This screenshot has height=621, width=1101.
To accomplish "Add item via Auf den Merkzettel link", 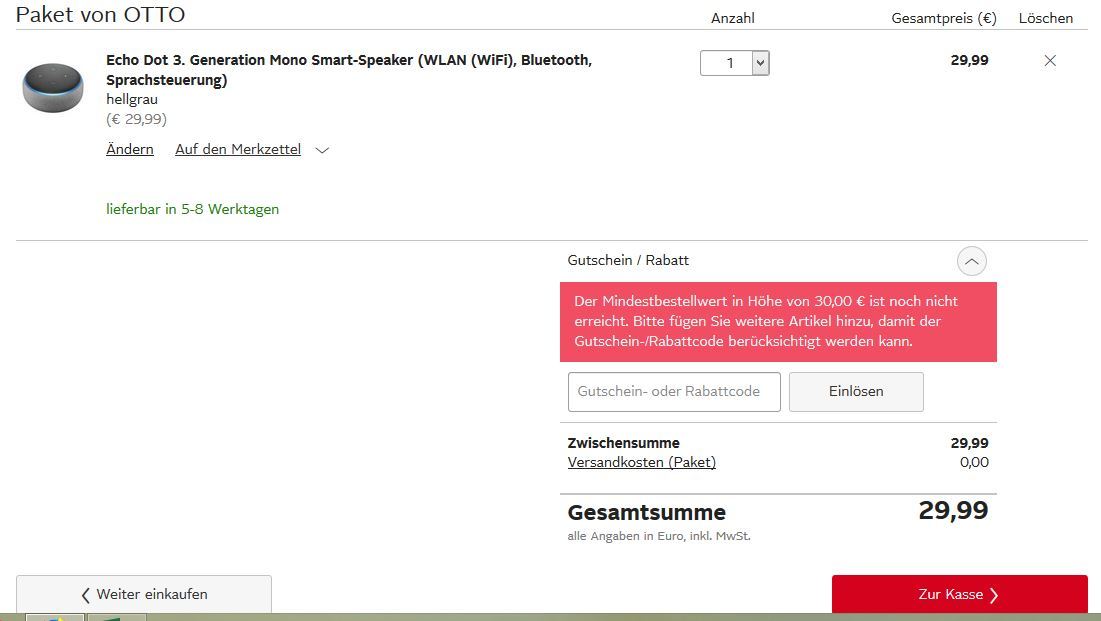I will (x=238, y=149).
